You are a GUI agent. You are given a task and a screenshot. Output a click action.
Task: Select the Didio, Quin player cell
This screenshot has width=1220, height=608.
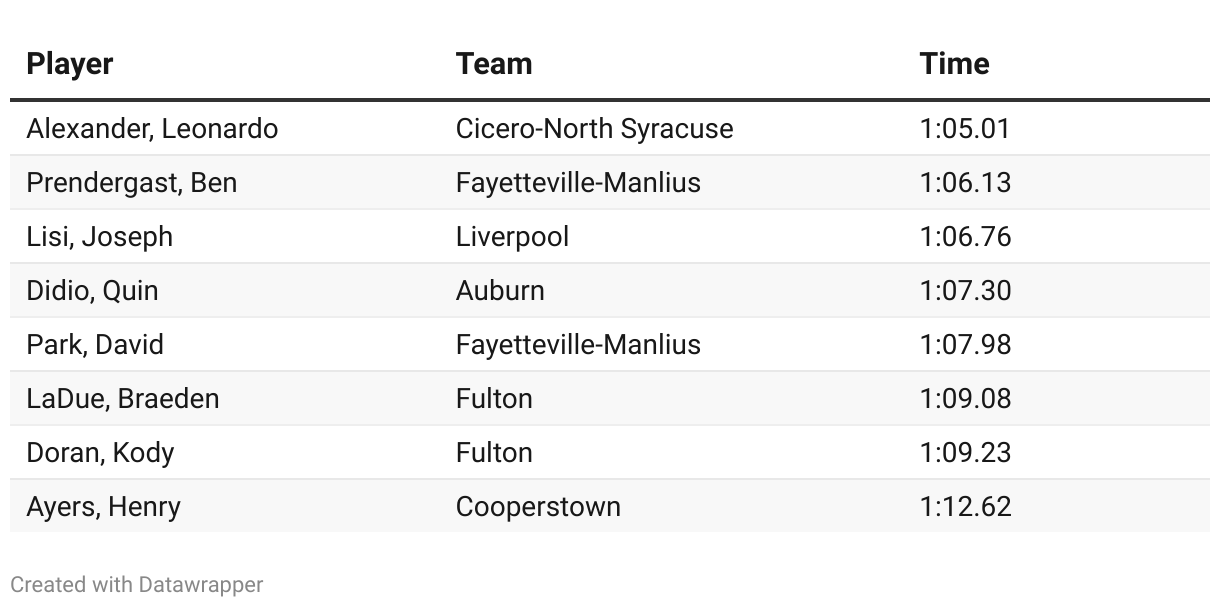(92, 291)
